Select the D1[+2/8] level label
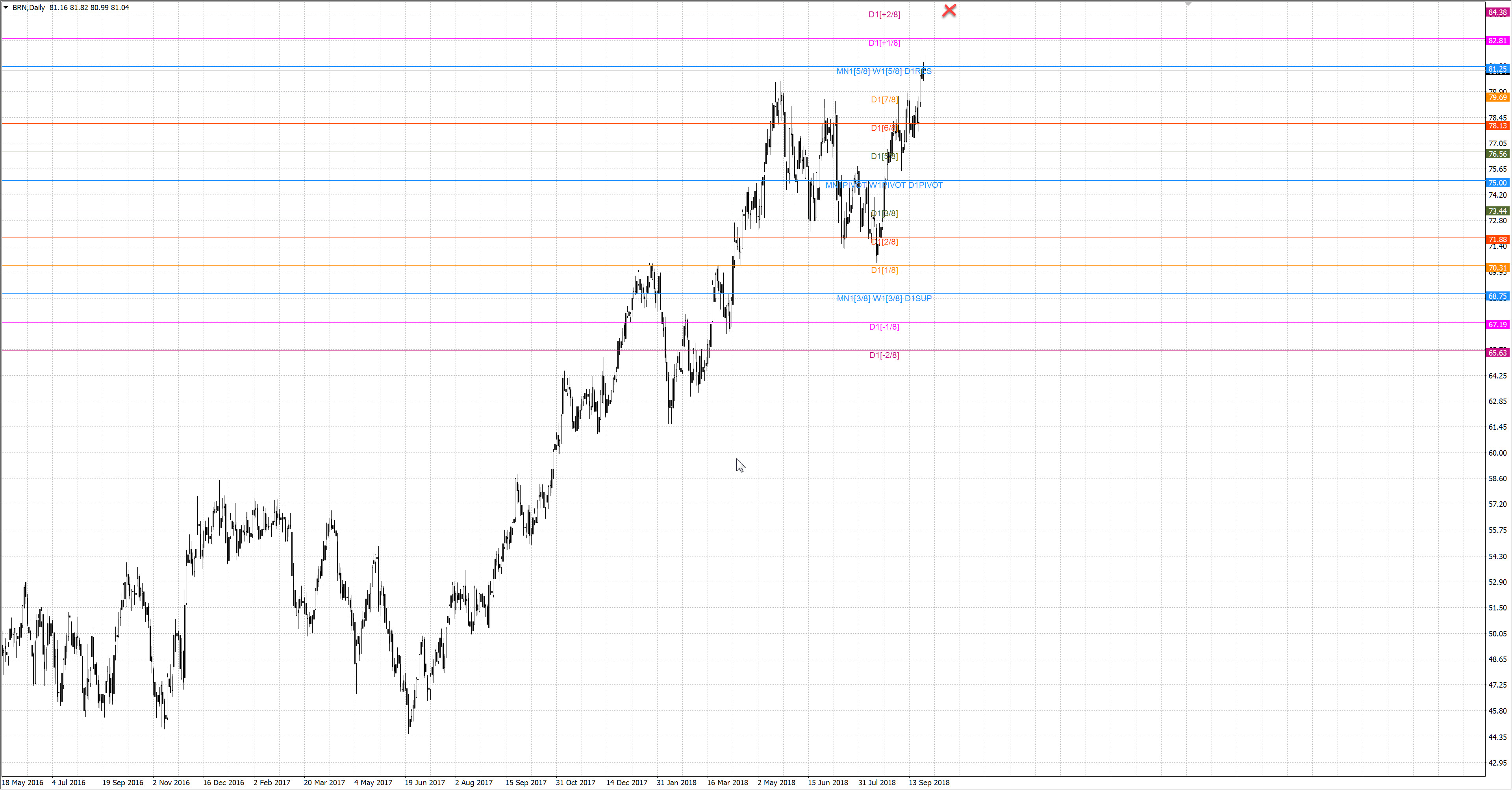Image resolution: width=1512 pixels, height=790 pixels. click(884, 15)
